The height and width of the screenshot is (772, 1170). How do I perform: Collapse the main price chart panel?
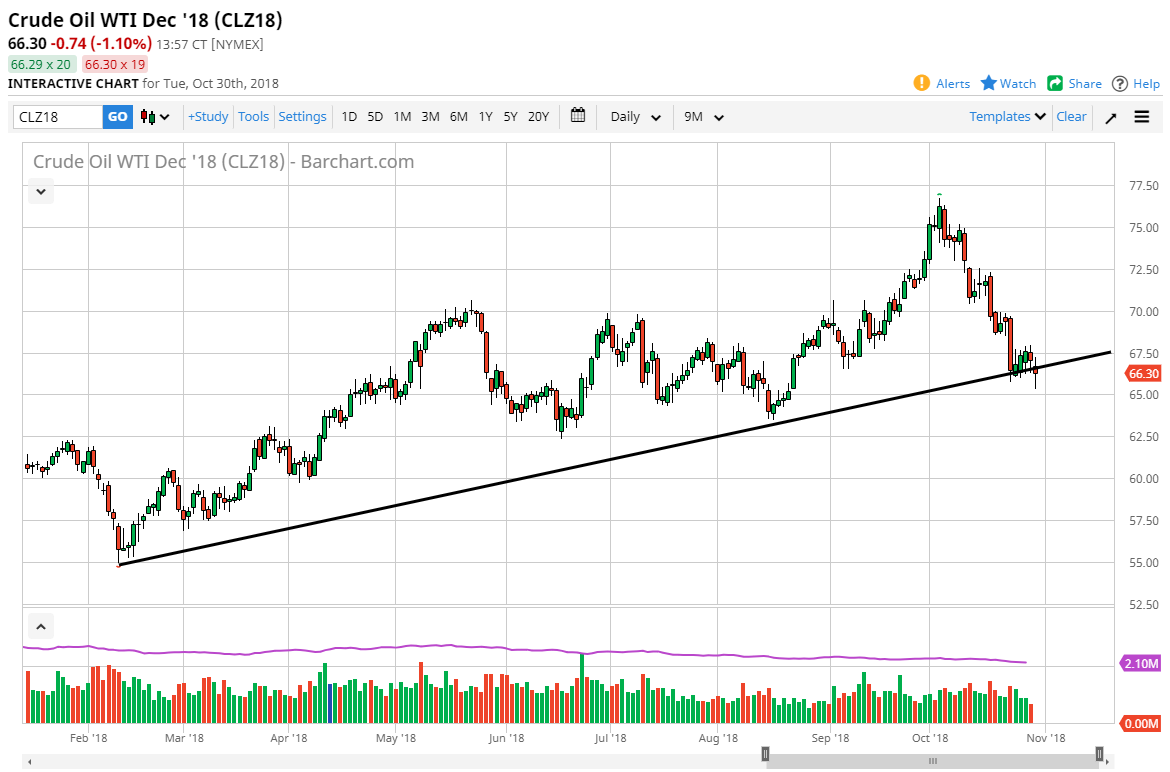[x=40, y=191]
